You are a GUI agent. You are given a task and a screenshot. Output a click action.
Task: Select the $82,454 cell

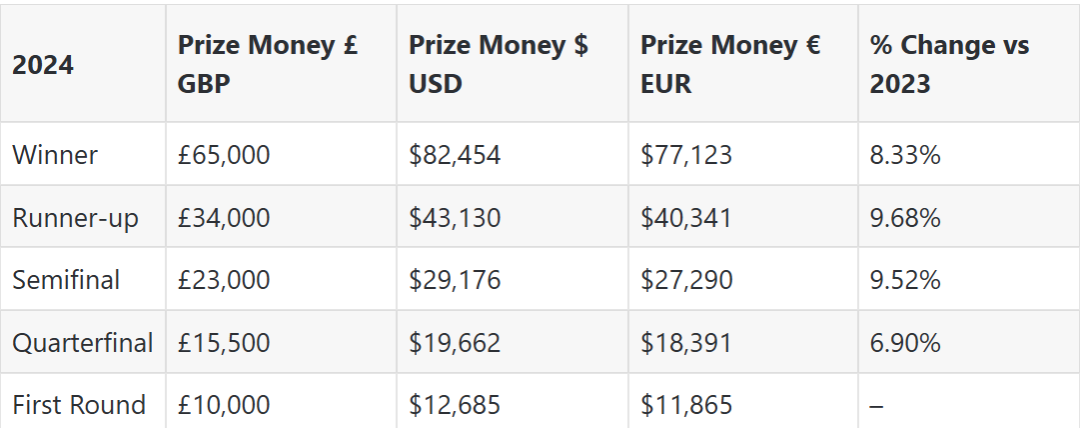pyautogui.click(x=454, y=155)
